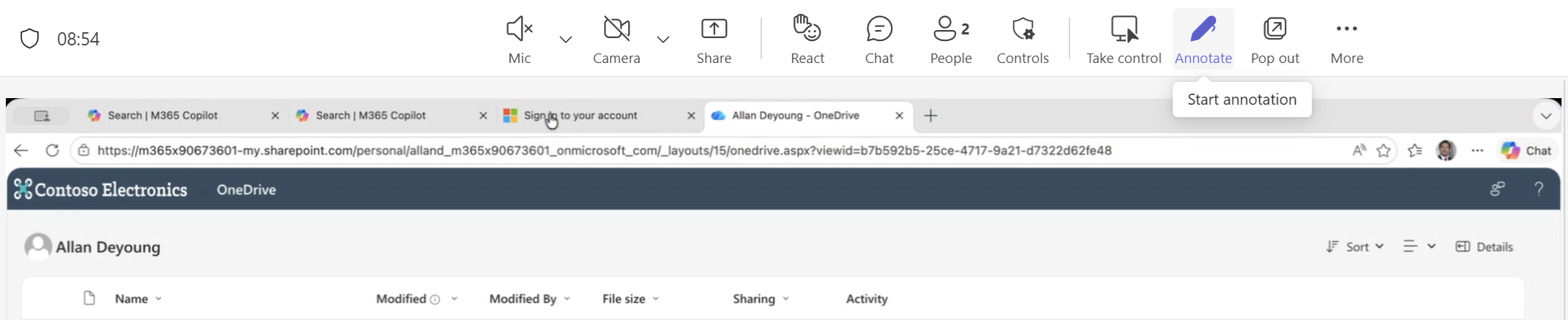The width and height of the screenshot is (1568, 320).
Task: Open Modified By column dropdown
Action: point(567,299)
